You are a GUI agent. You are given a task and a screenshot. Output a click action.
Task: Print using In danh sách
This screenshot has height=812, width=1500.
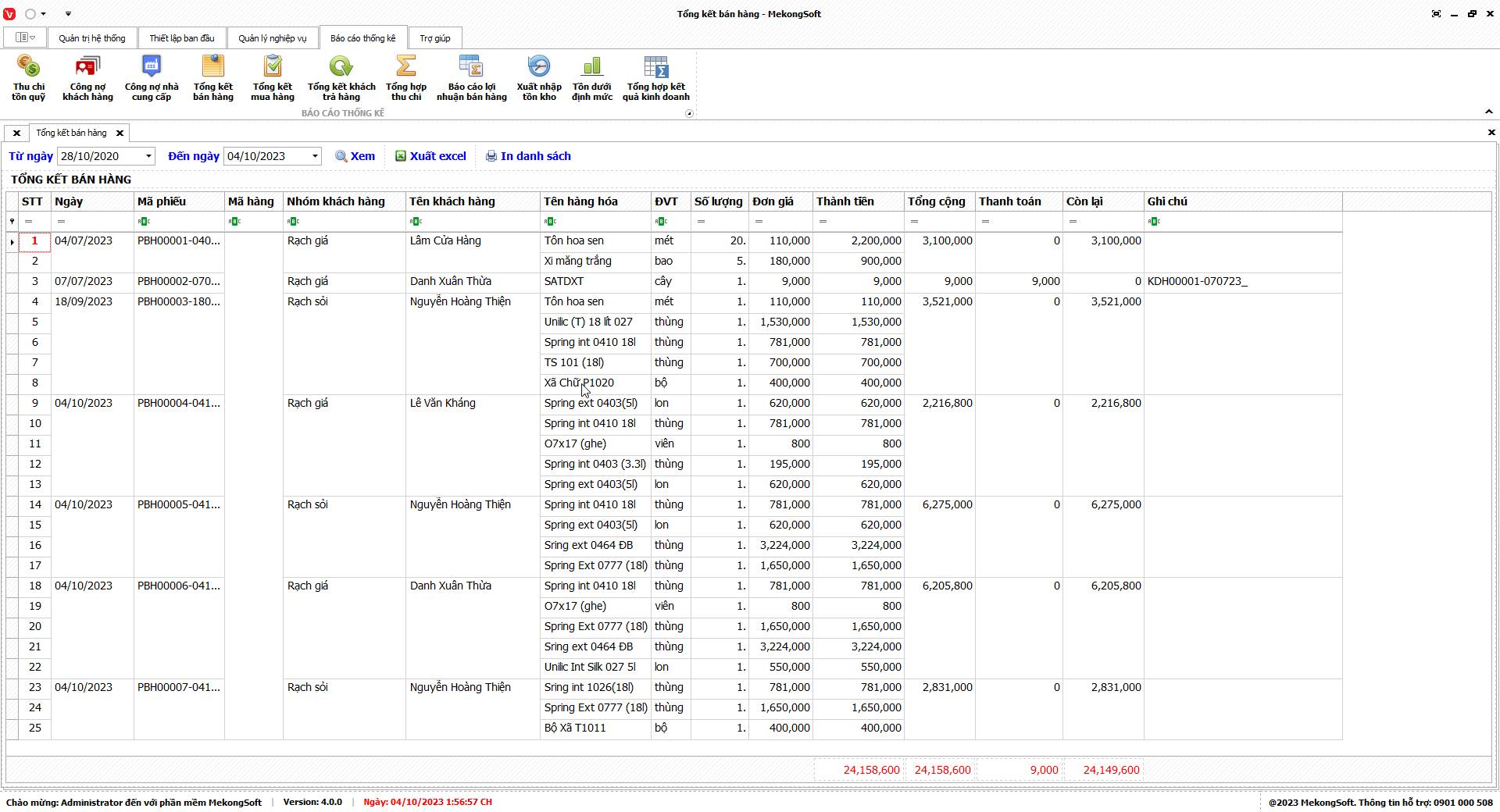[528, 156]
